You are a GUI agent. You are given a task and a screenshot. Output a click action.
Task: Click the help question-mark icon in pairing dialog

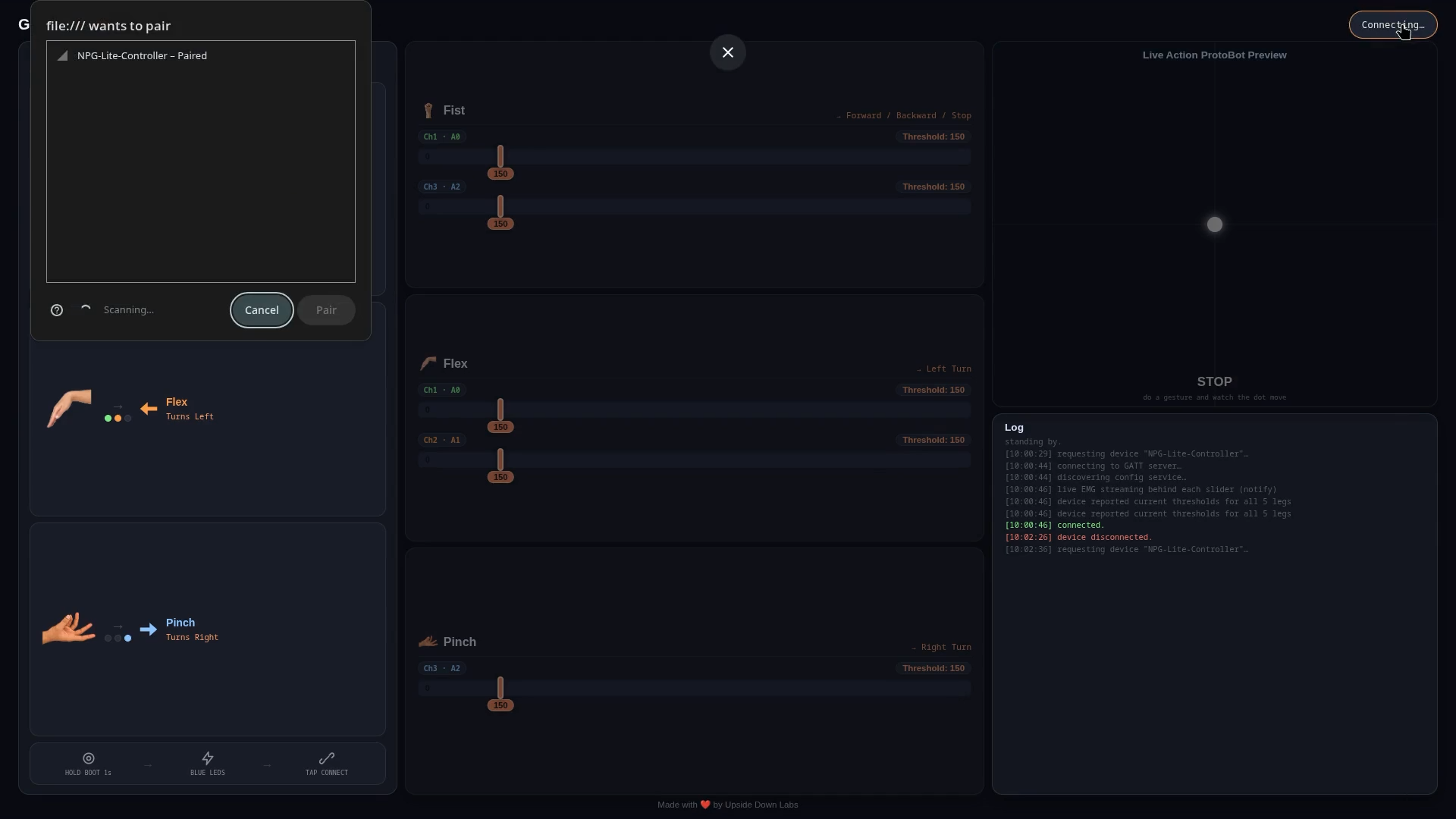57,310
